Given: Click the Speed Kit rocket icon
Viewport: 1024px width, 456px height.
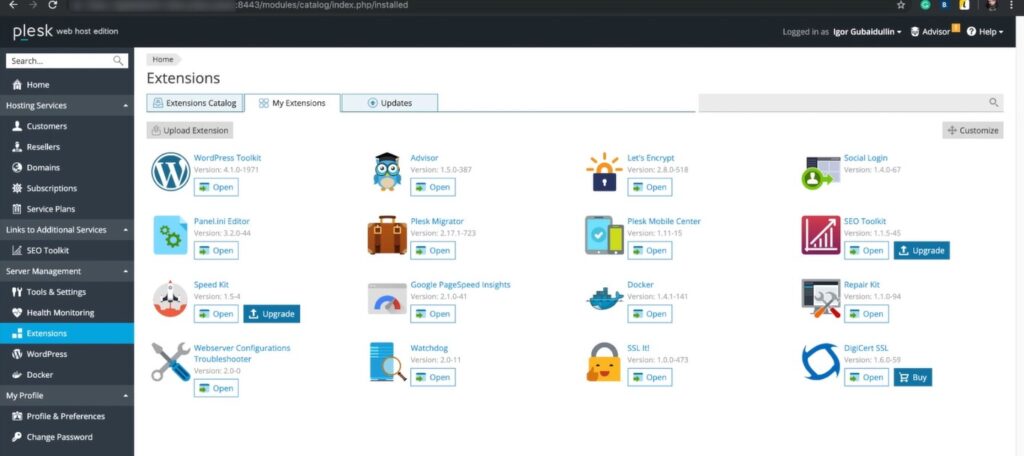Looking at the screenshot, I should (x=170, y=298).
